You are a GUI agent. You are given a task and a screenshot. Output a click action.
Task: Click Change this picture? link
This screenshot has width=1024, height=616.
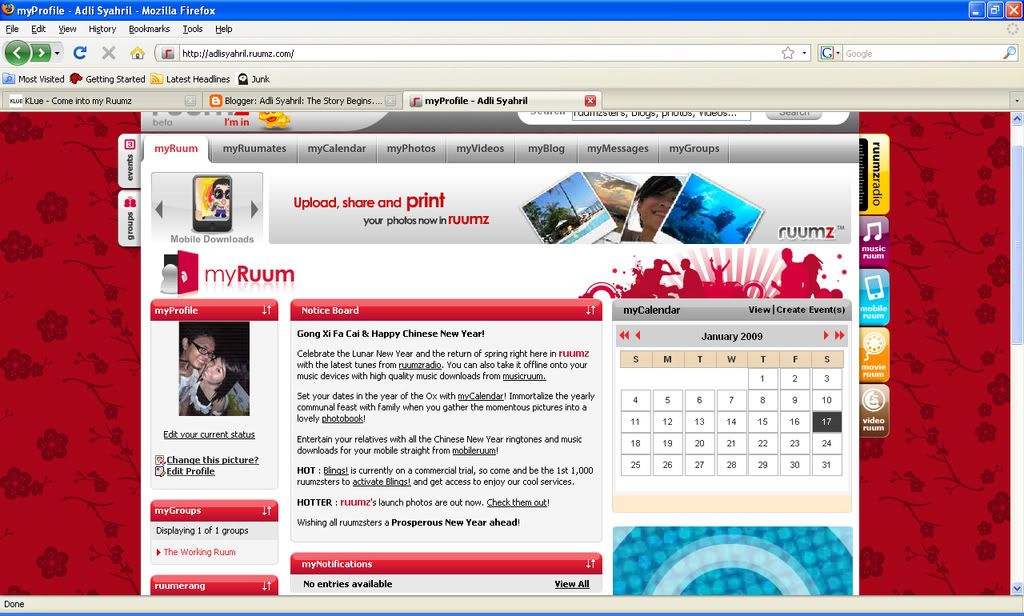(x=212, y=460)
